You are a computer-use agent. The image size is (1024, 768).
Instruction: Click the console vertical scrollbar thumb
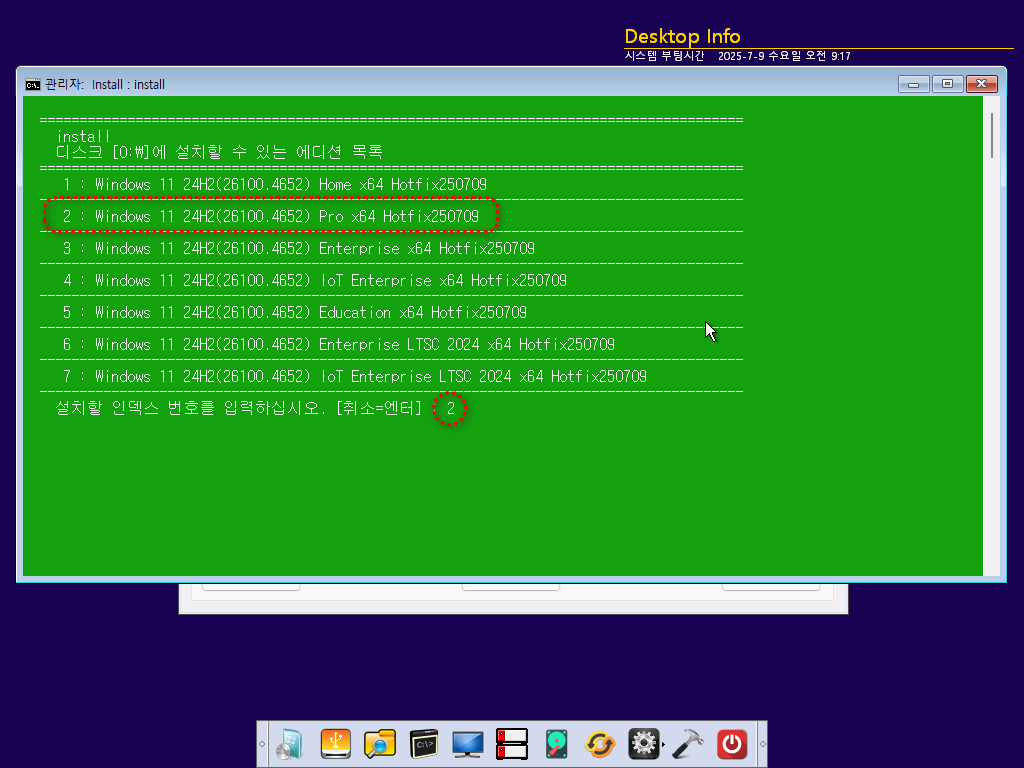(991, 135)
